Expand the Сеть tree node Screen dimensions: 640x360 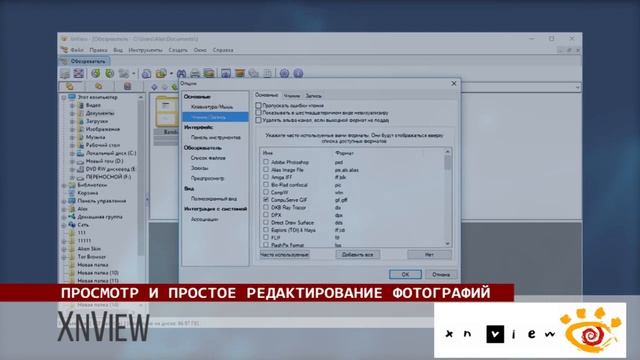coord(64,225)
